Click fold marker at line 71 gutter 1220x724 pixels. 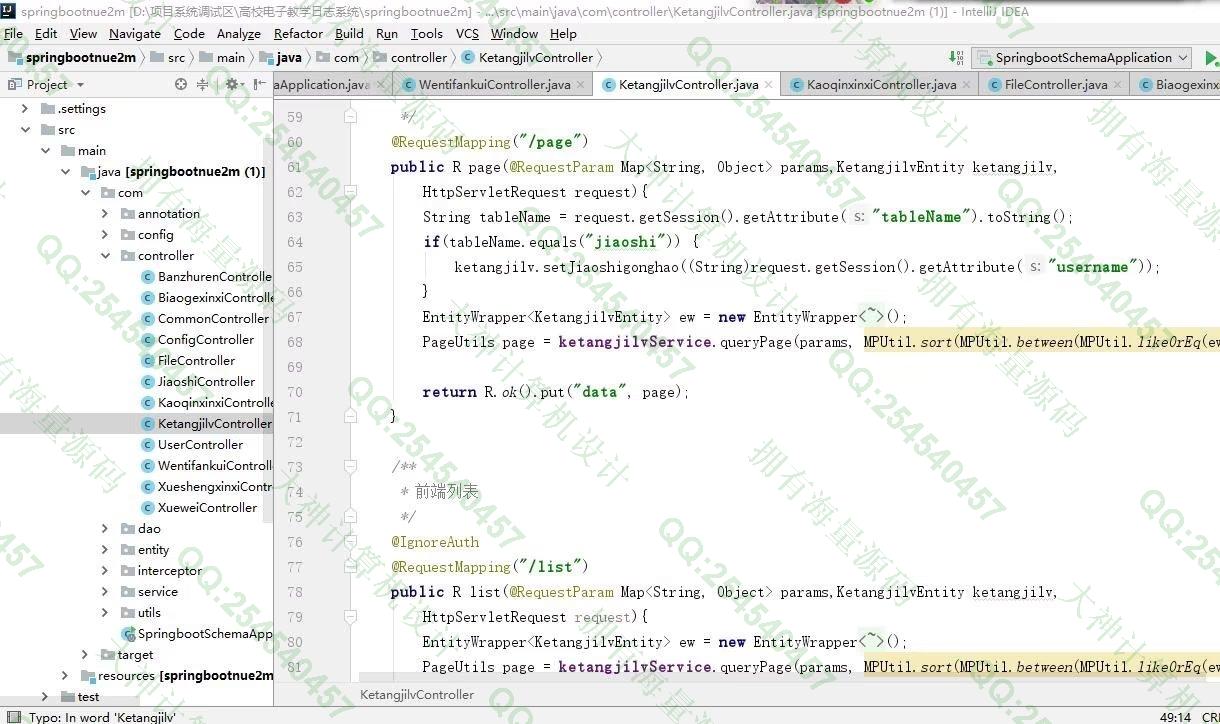tap(350, 417)
